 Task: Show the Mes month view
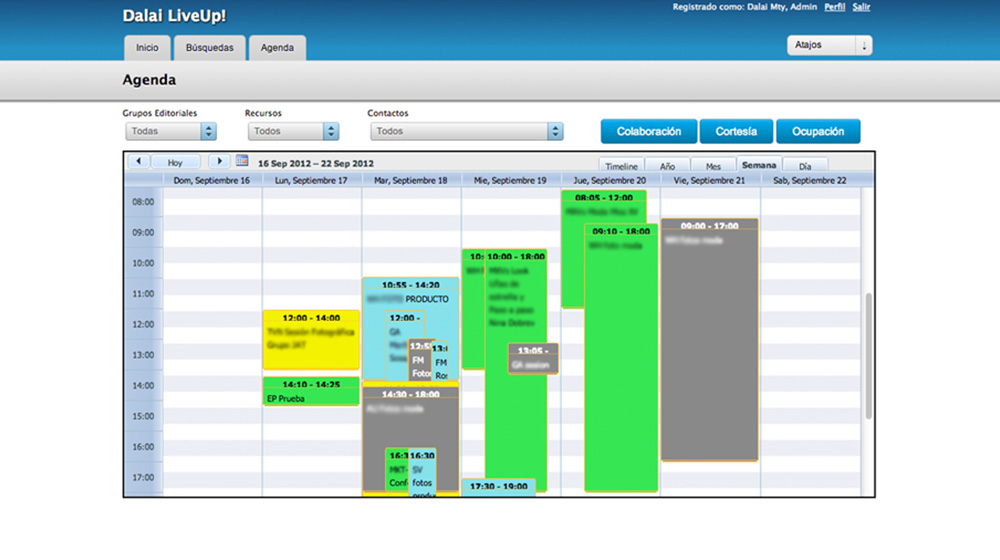[712, 166]
